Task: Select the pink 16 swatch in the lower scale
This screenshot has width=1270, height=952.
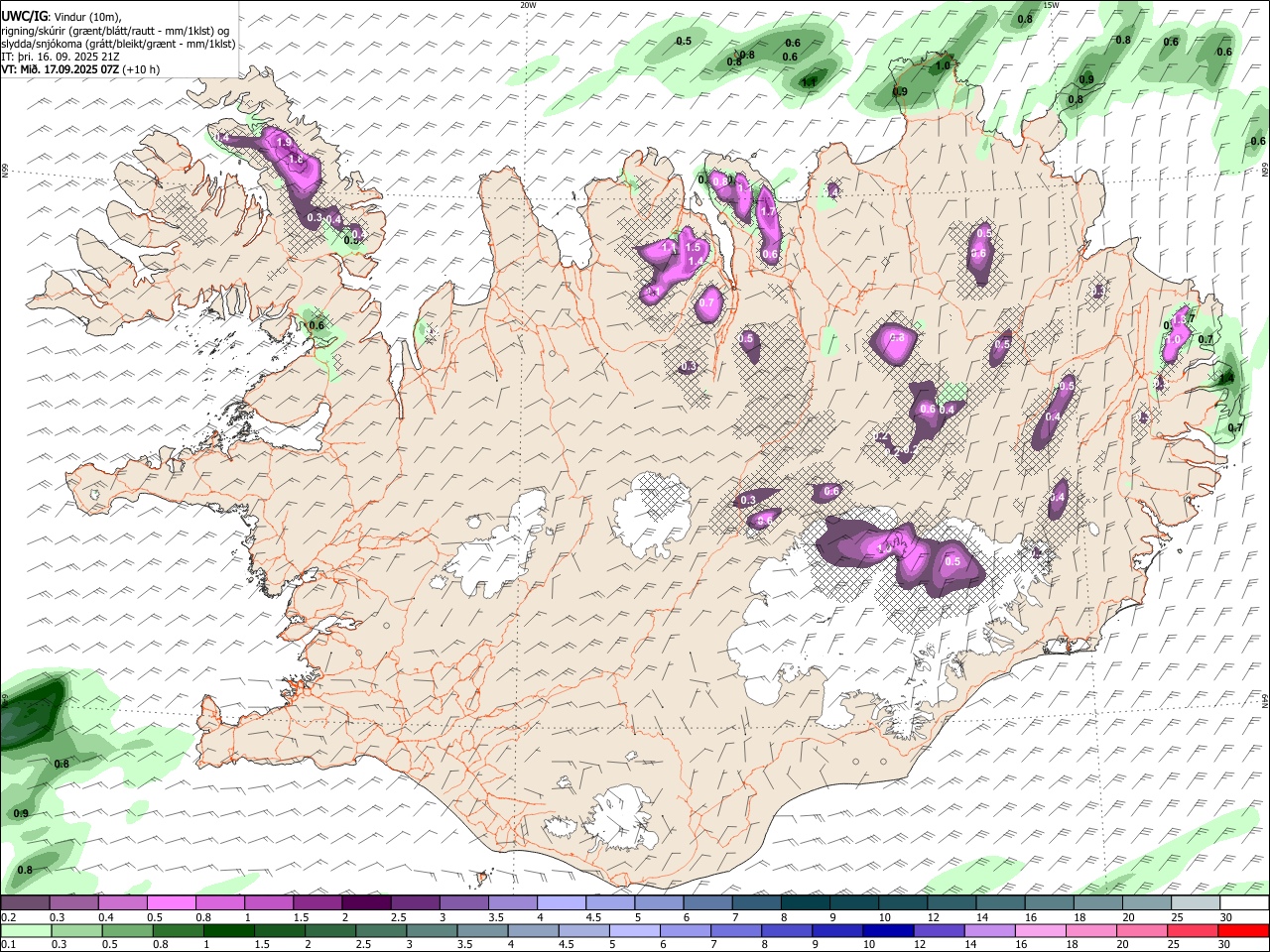Action: coord(1040,930)
